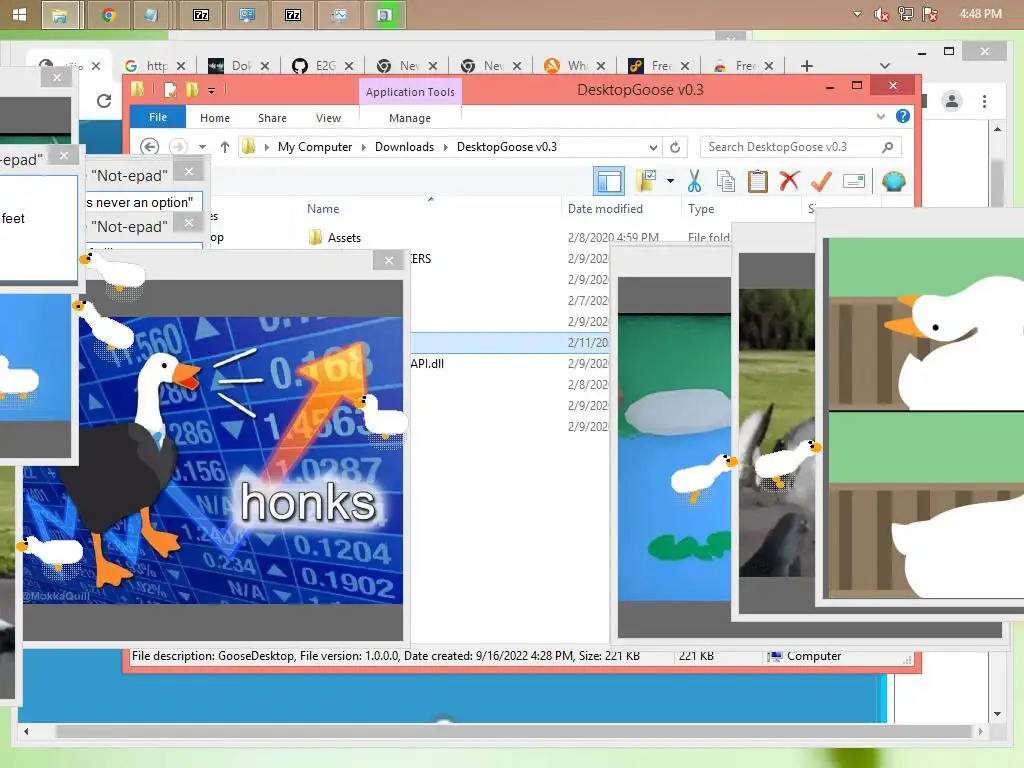Click the honks goose stonks image
The image size is (1024, 768).
click(x=213, y=460)
